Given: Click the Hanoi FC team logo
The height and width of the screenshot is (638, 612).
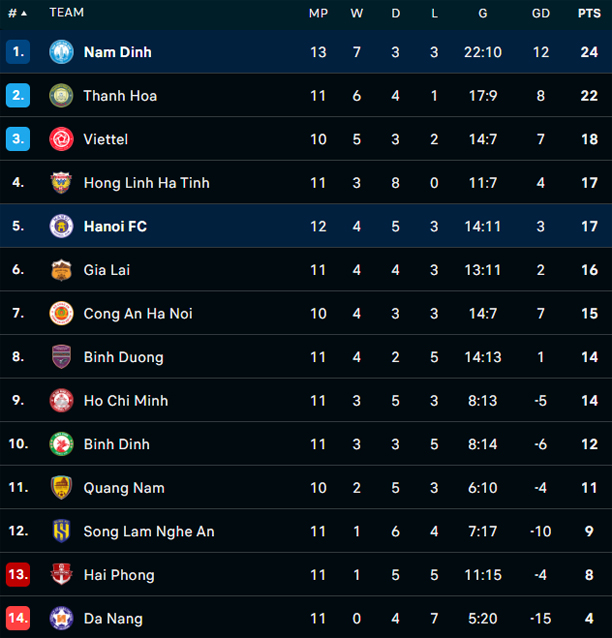Looking at the screenshot, I should coord(61,226).
